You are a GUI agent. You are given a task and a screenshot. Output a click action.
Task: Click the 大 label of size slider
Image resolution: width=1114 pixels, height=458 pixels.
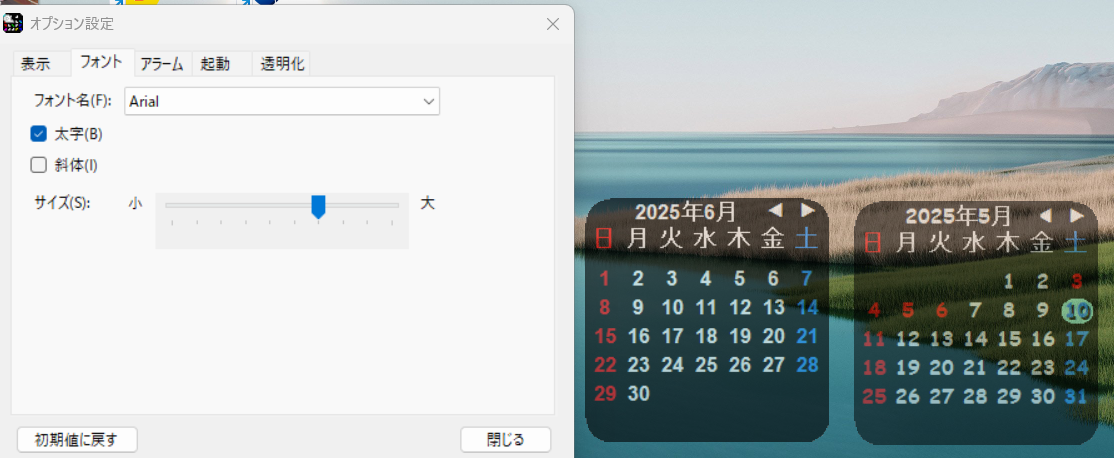[427, 203]
